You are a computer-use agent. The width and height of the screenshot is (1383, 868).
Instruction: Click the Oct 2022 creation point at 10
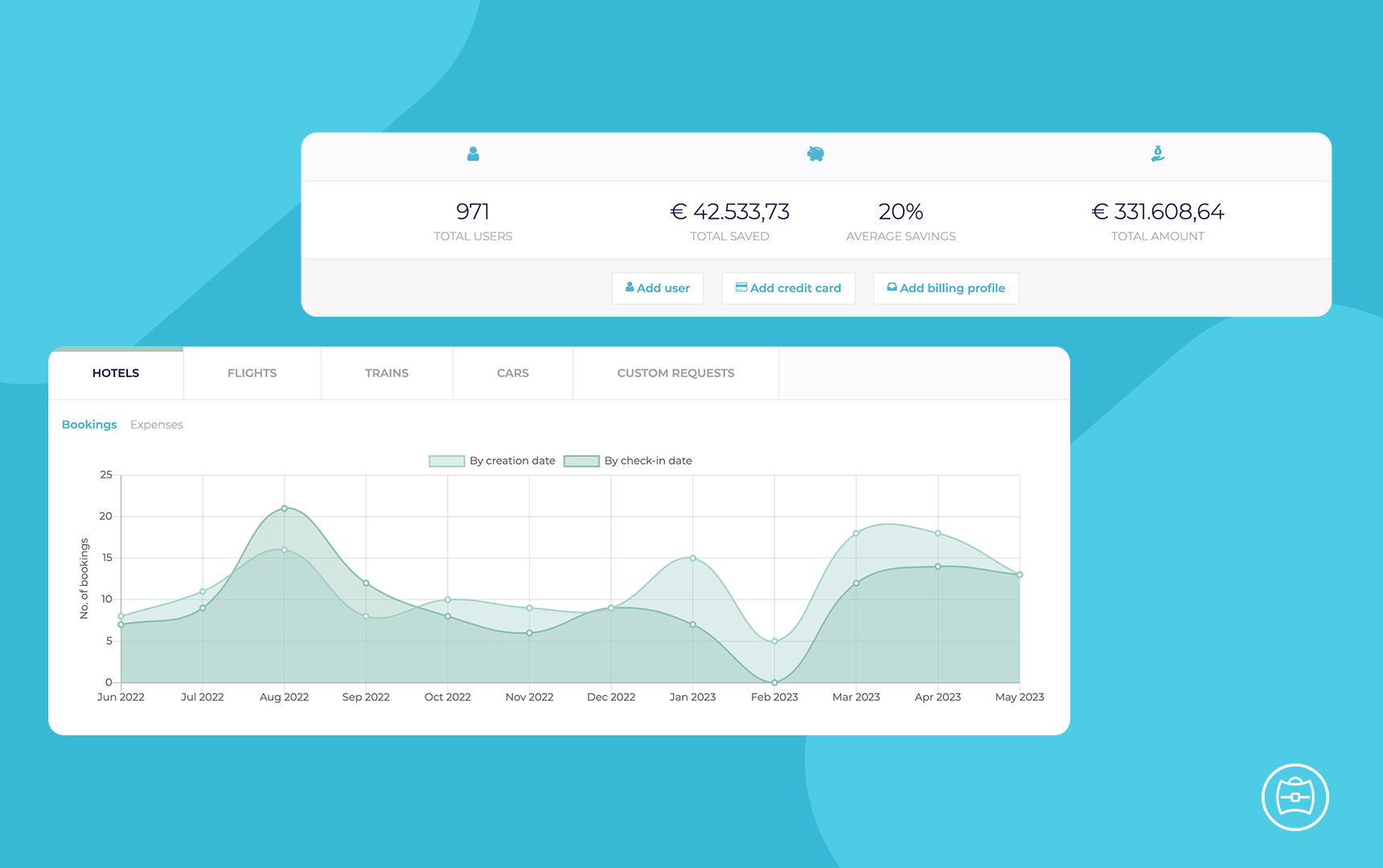(x=448, y=600)
